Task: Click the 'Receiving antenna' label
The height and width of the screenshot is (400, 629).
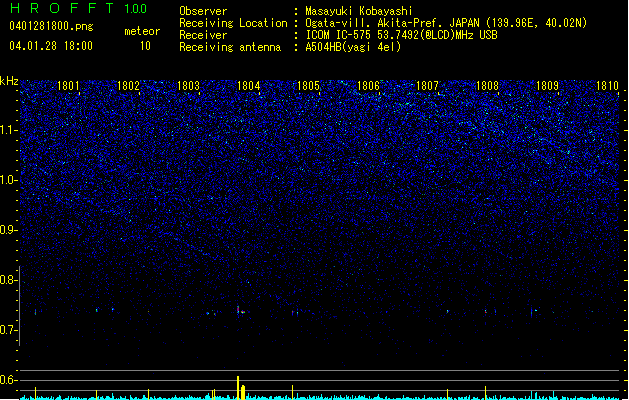Action: coord(230,47)
